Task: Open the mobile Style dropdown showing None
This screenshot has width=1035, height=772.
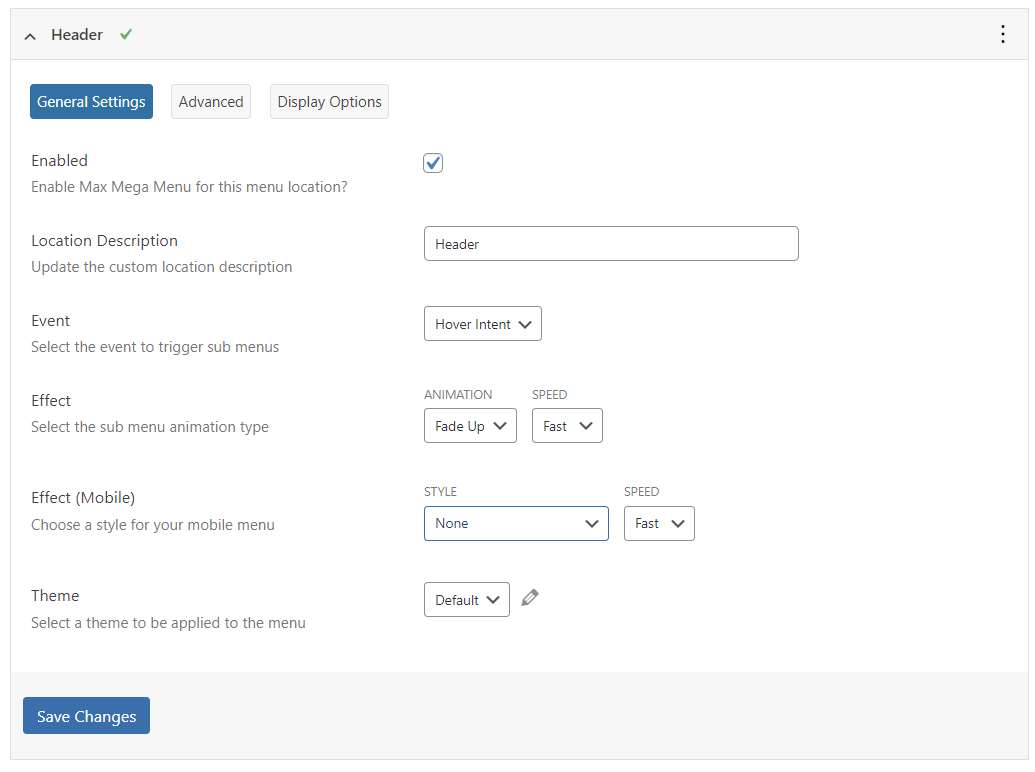Action: pos(516,523)
